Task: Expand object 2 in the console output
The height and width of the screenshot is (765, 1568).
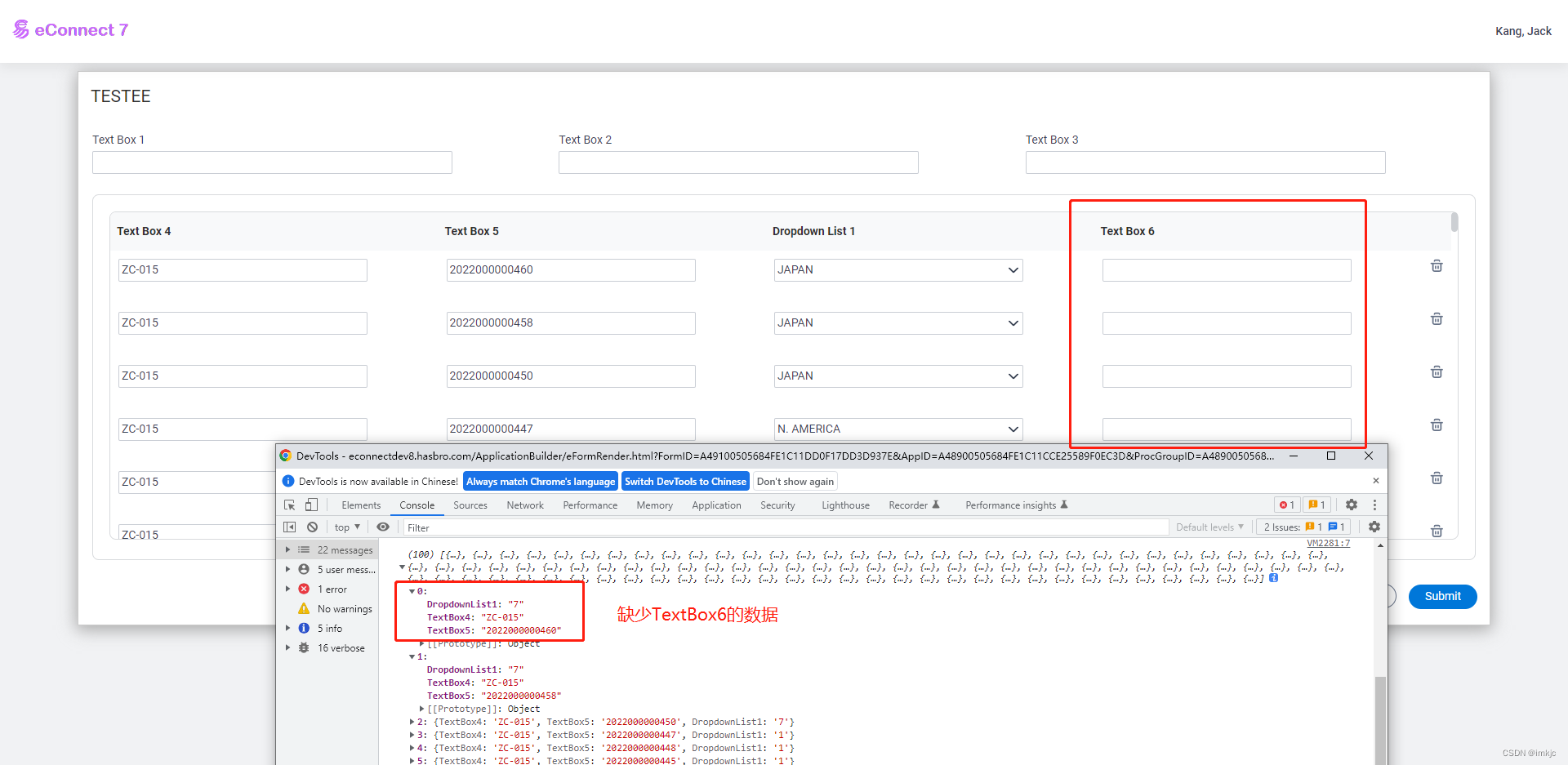Action: [412, 722]
